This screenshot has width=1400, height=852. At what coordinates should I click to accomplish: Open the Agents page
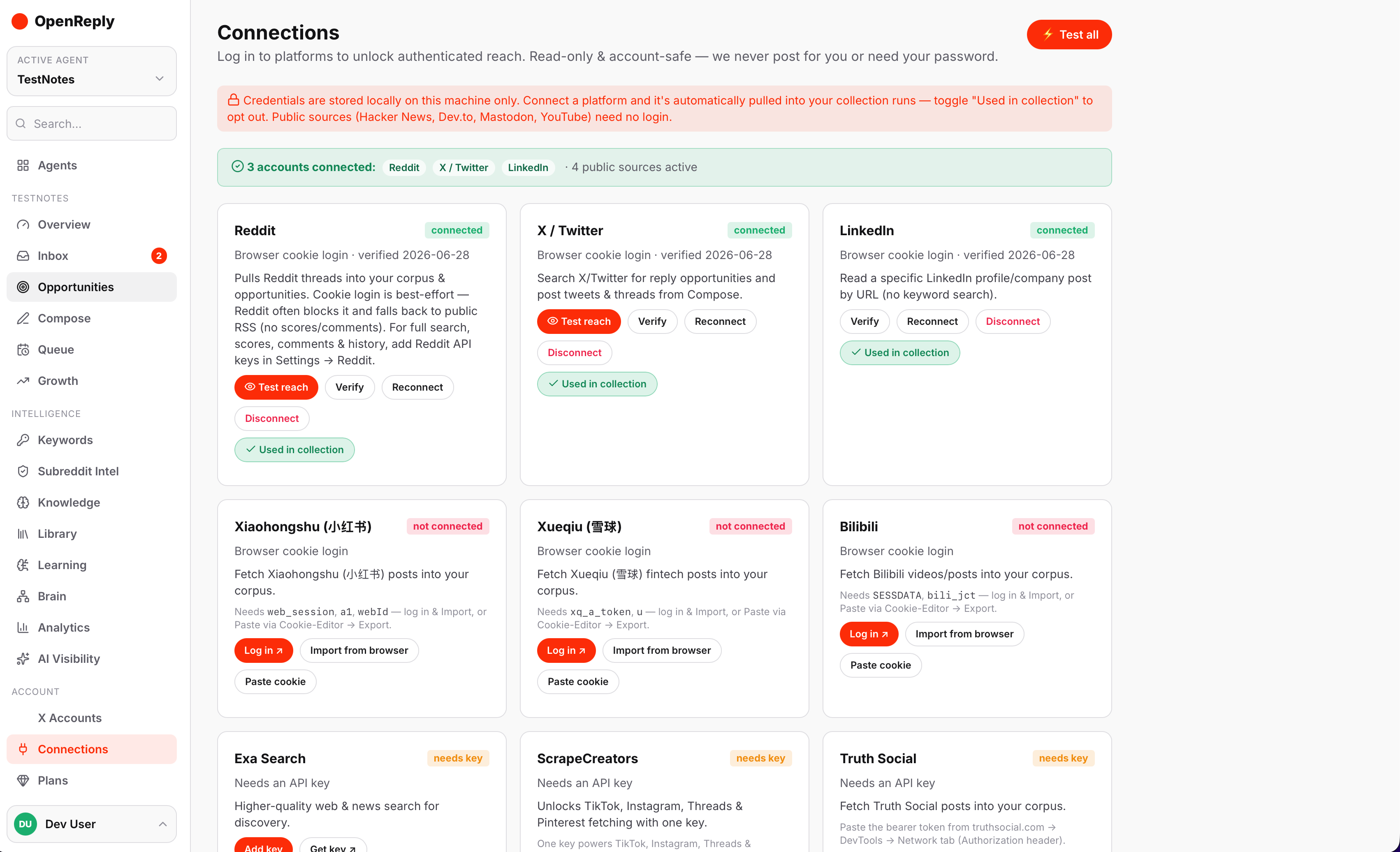pos(91,165)
